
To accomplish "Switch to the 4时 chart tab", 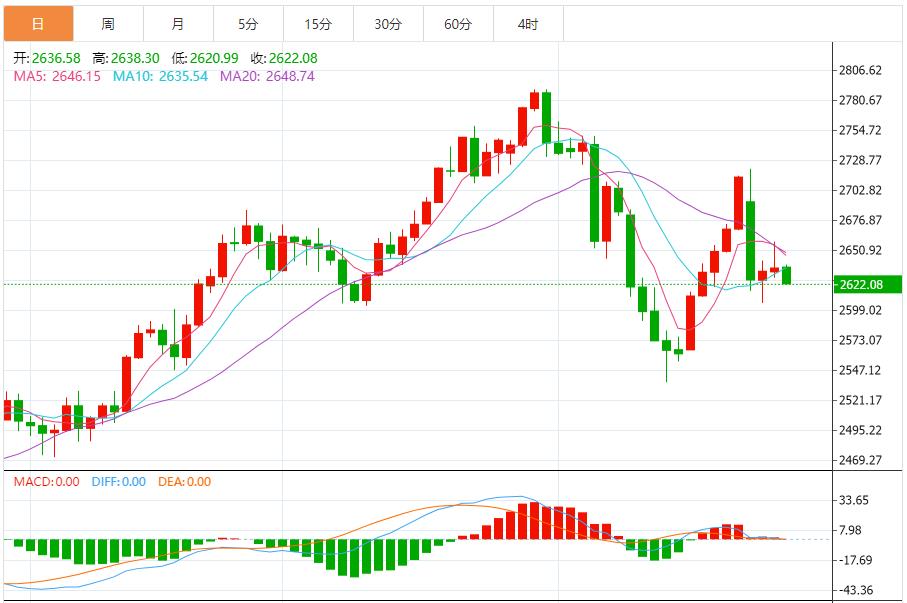I will (528, 24).
